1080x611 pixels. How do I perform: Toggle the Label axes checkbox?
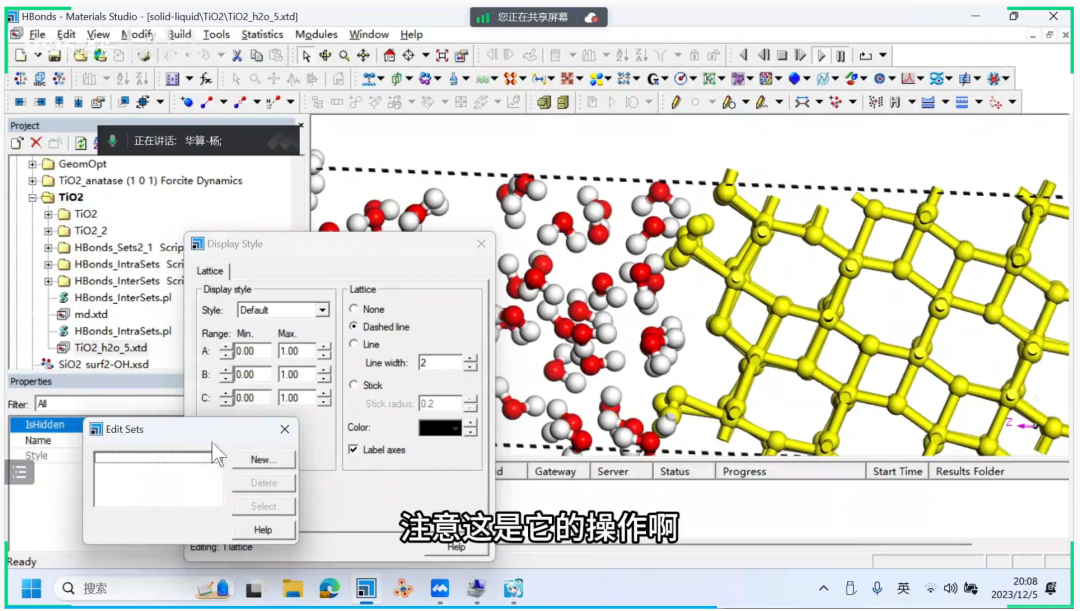tap(353, 450)
